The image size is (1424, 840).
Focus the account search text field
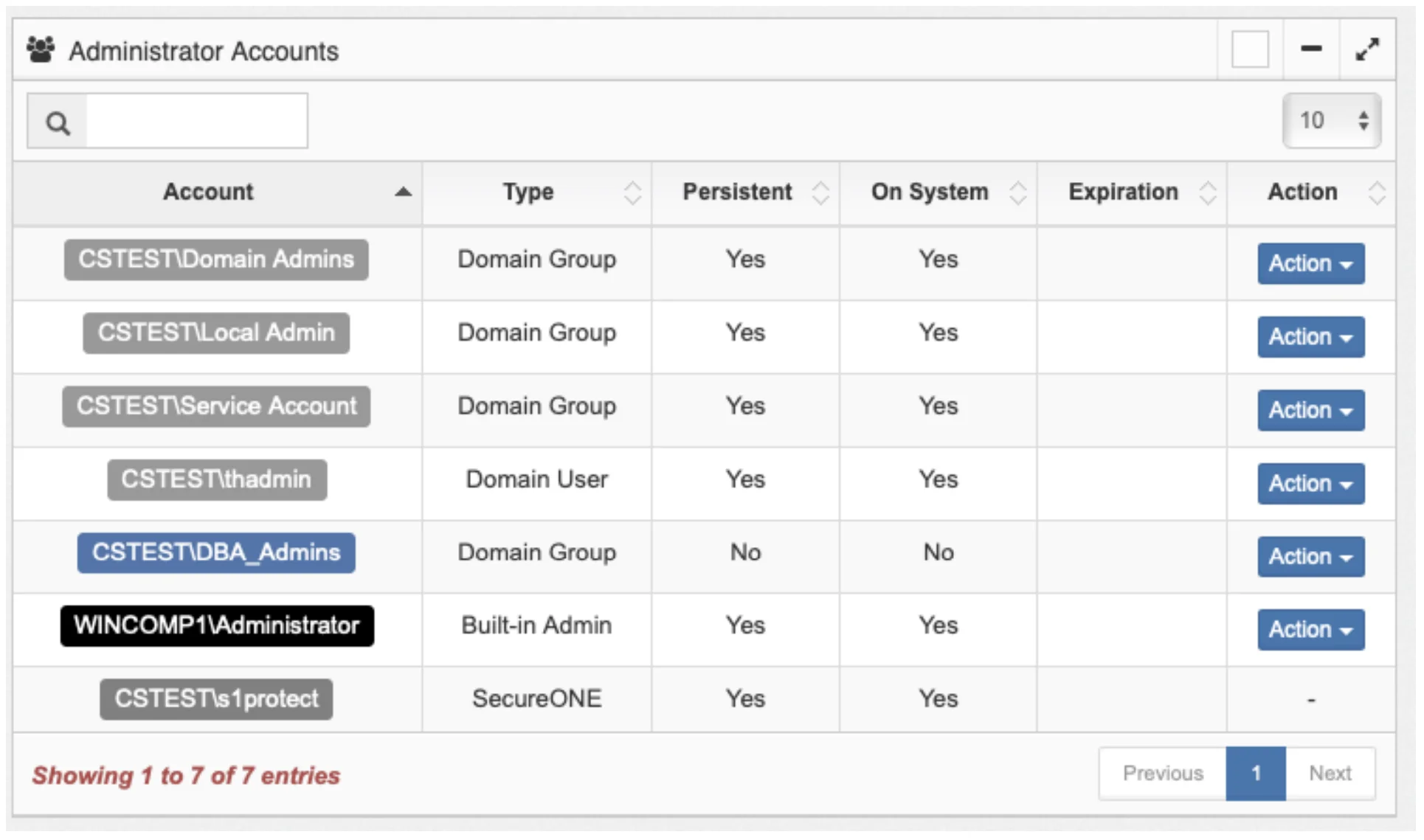(196, 121)
